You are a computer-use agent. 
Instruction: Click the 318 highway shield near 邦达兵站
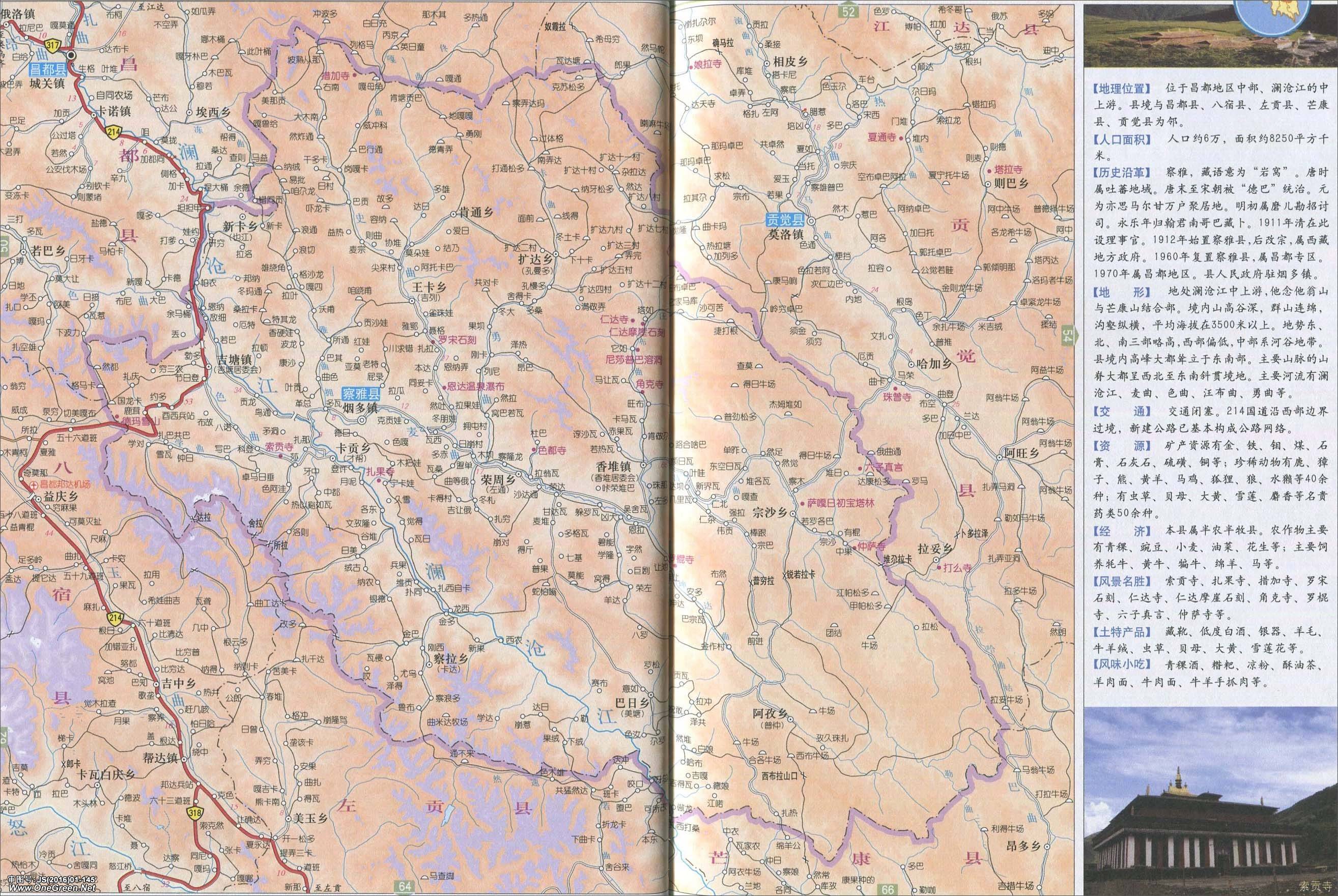pos(196,813)
